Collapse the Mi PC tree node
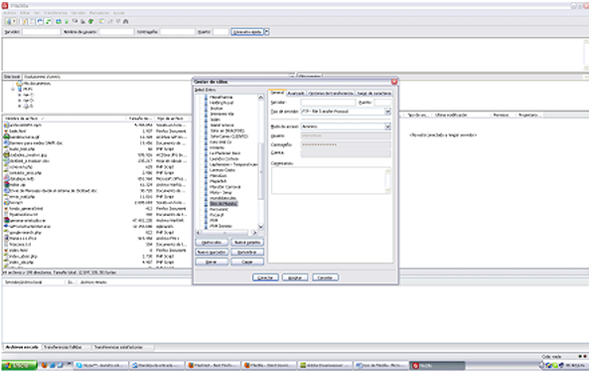The height and width of the screenshot is (373, 600). tap(13, 89)
